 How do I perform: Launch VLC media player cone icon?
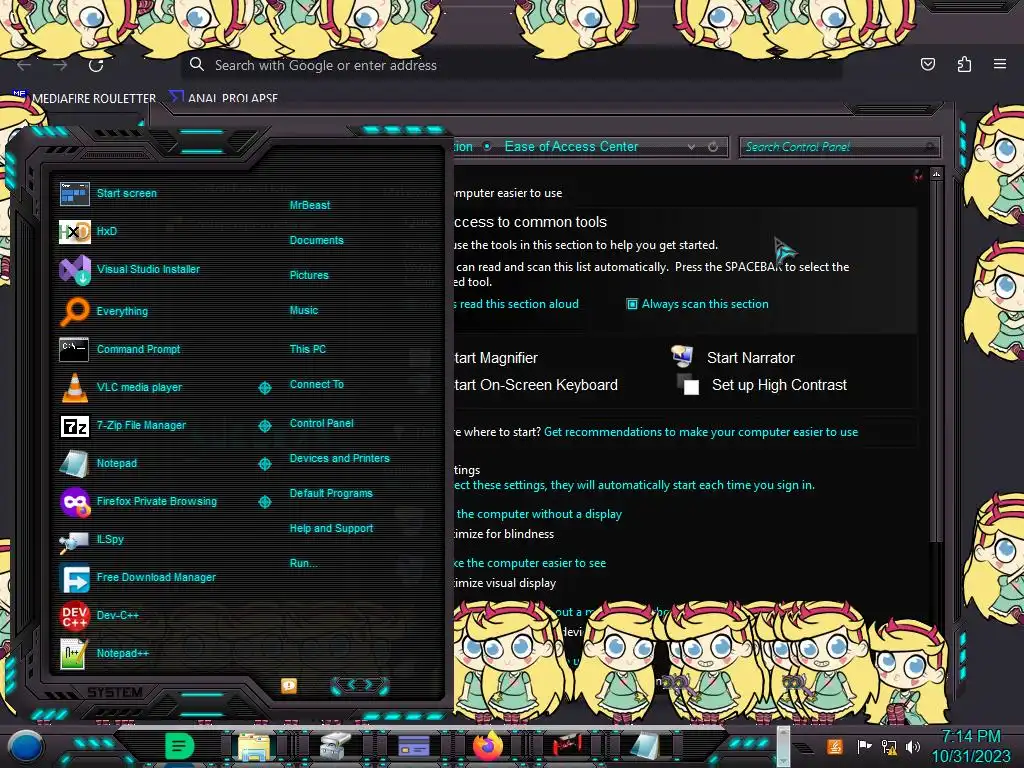point(74,387)
